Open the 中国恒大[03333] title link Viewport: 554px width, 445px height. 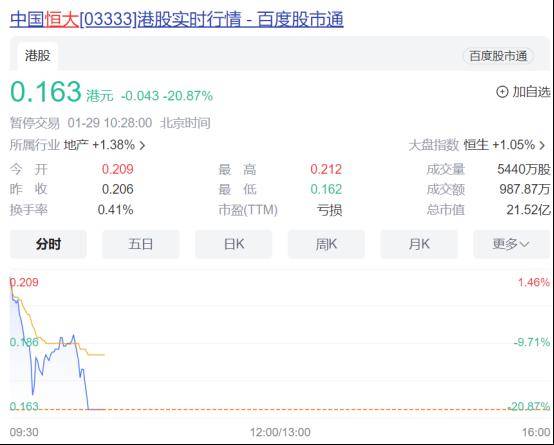click(177, 19)
